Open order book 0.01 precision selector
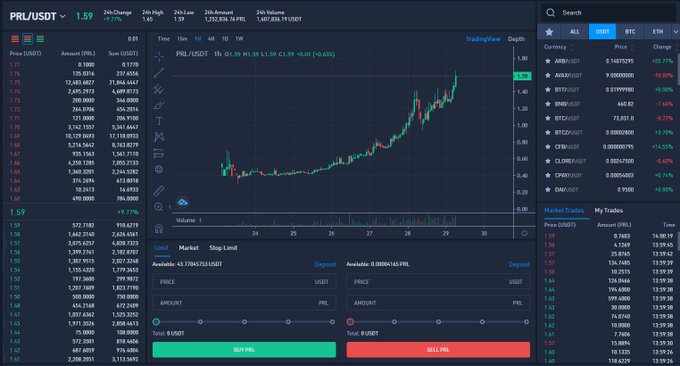This screenshot has height=366, width=680. pos(133,39)
